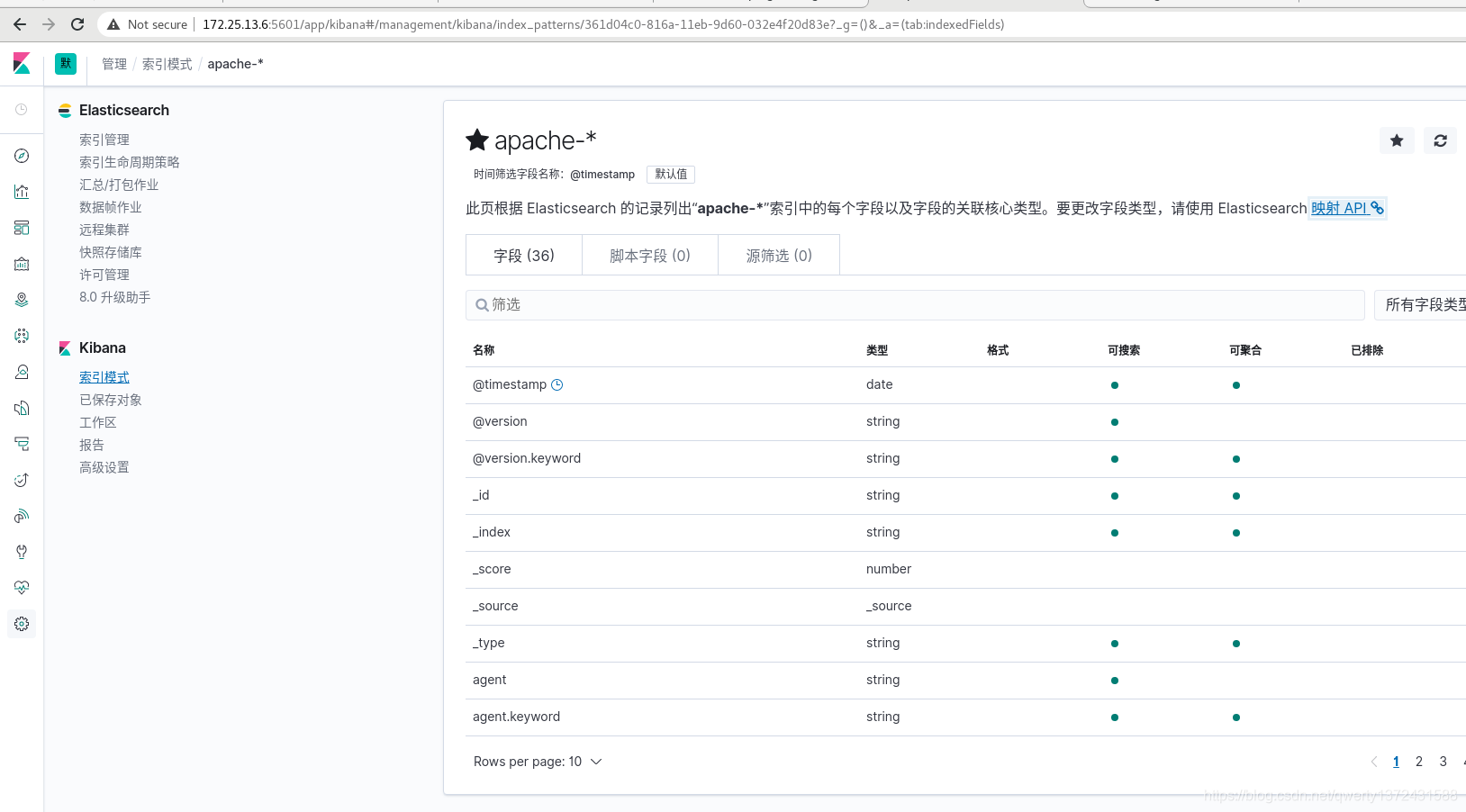Go back with browser back arrow
The height and width of the screenshot is (812, 1466).
pos(20,24)
